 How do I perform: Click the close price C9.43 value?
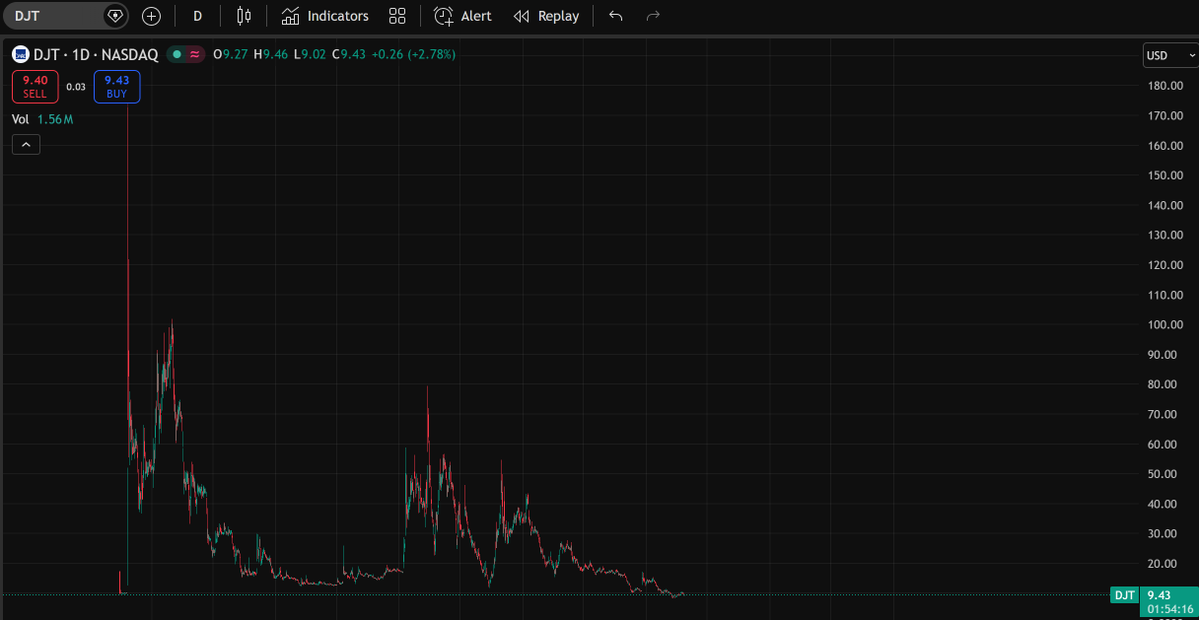349,54
